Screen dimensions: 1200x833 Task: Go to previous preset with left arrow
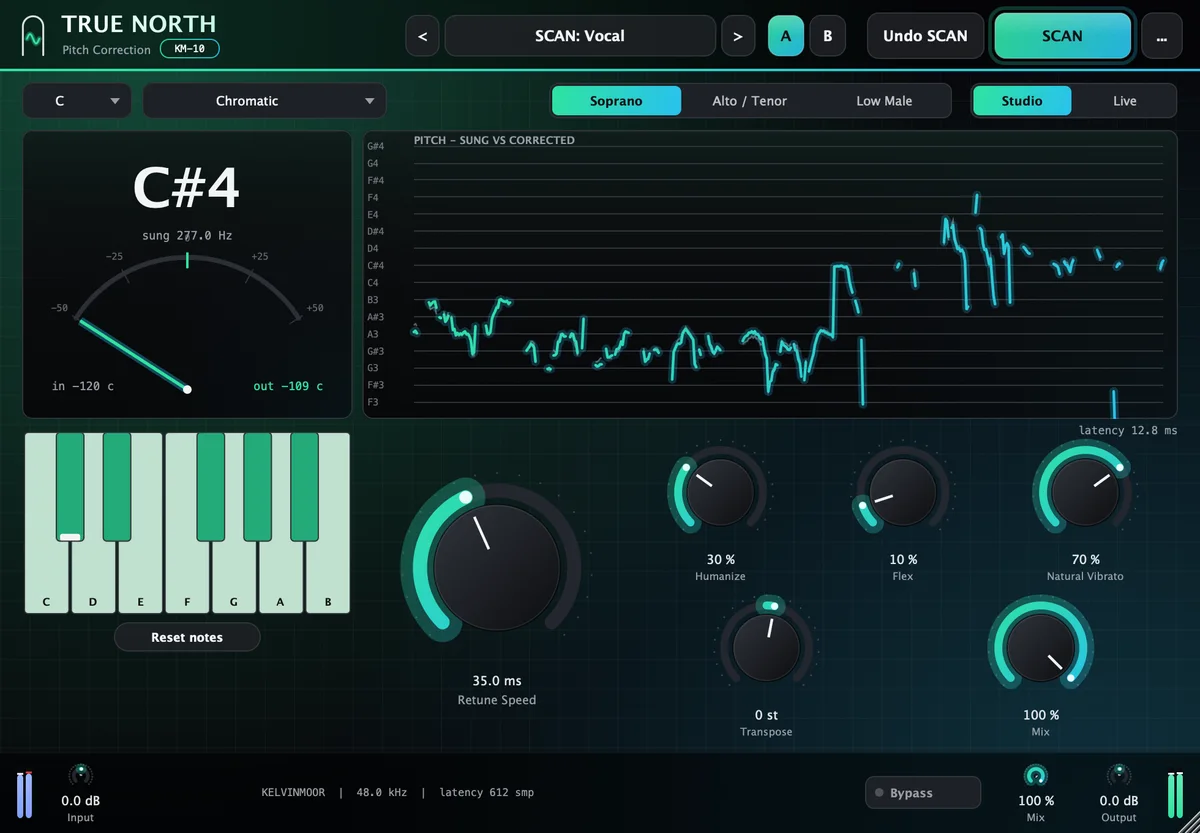pyautogui.click(x=422, y=36)
